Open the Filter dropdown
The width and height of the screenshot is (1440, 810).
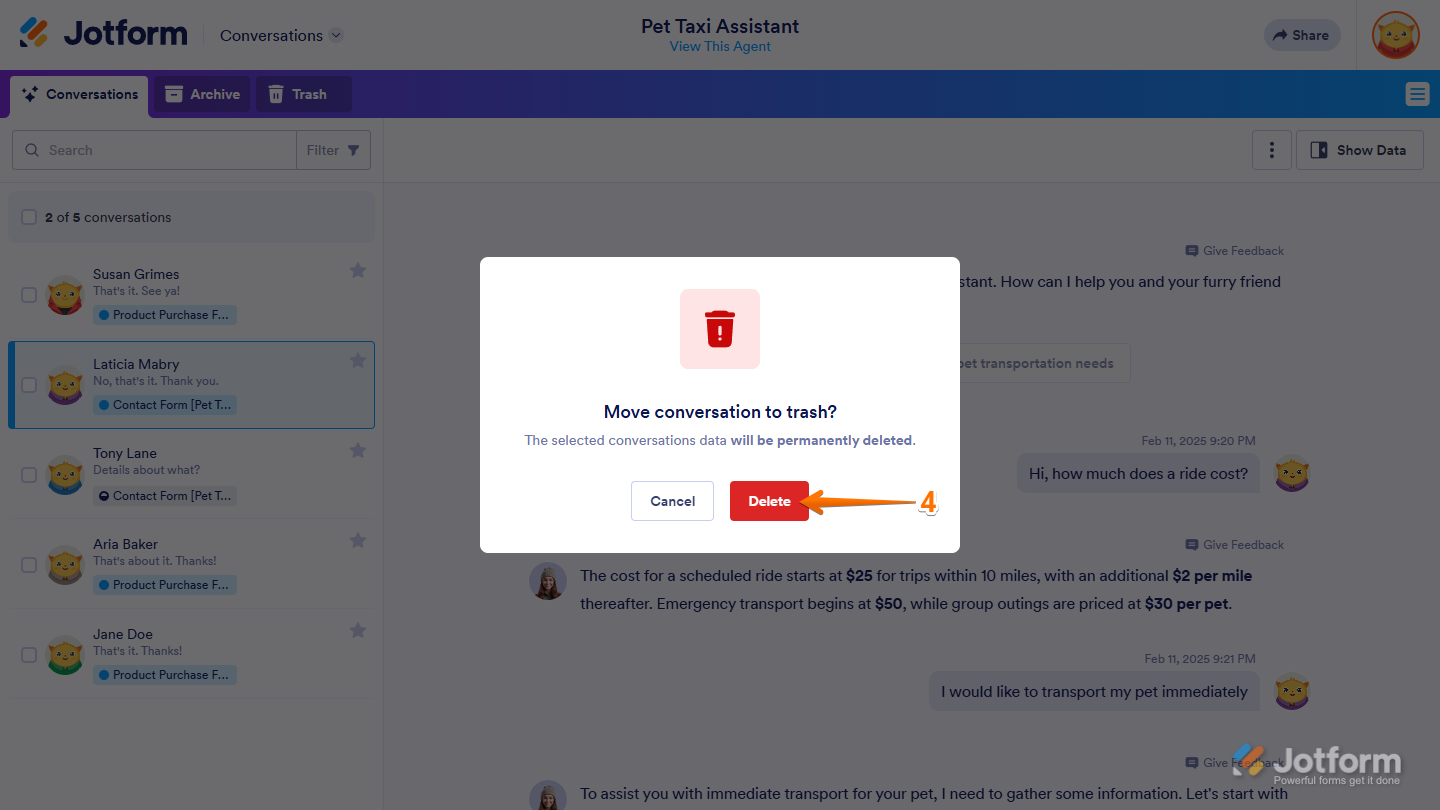coord(333,150)
